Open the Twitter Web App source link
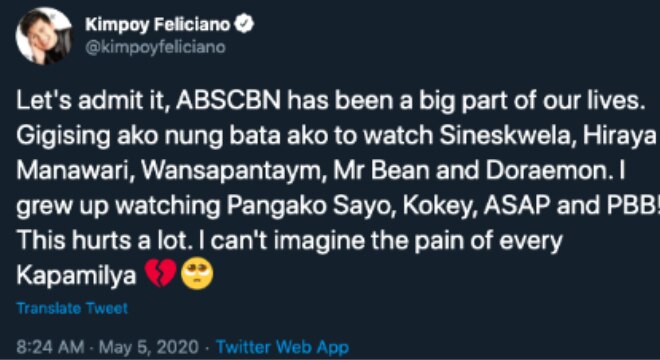The height and width of the screenshot is (360, 660). (282, 347)
